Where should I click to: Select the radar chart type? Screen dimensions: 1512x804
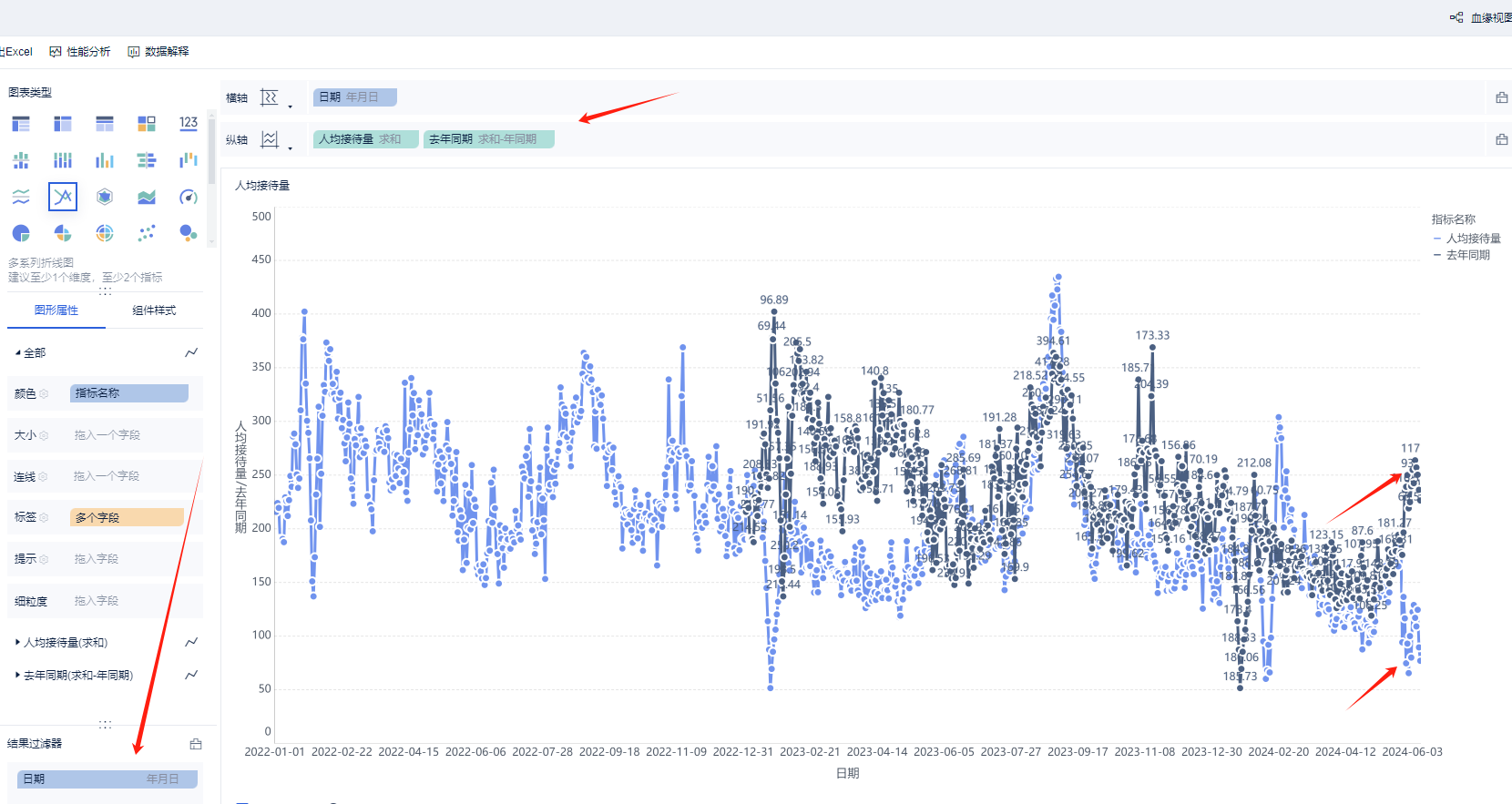(x=105, y=197)
